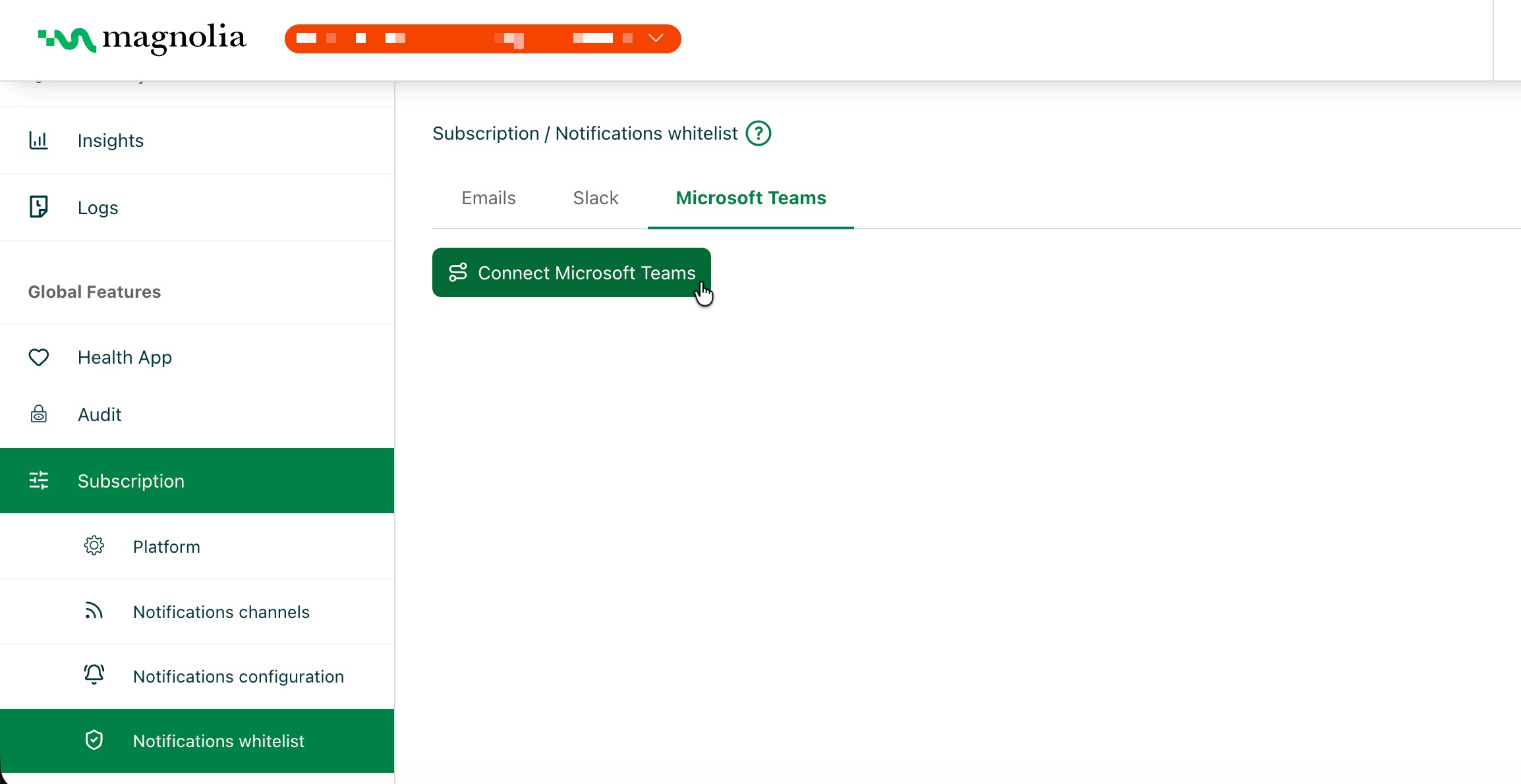This screenshot has width=1521, height=784.
Task: Click the Insights bar chart icon
Action: coord(38,140)
